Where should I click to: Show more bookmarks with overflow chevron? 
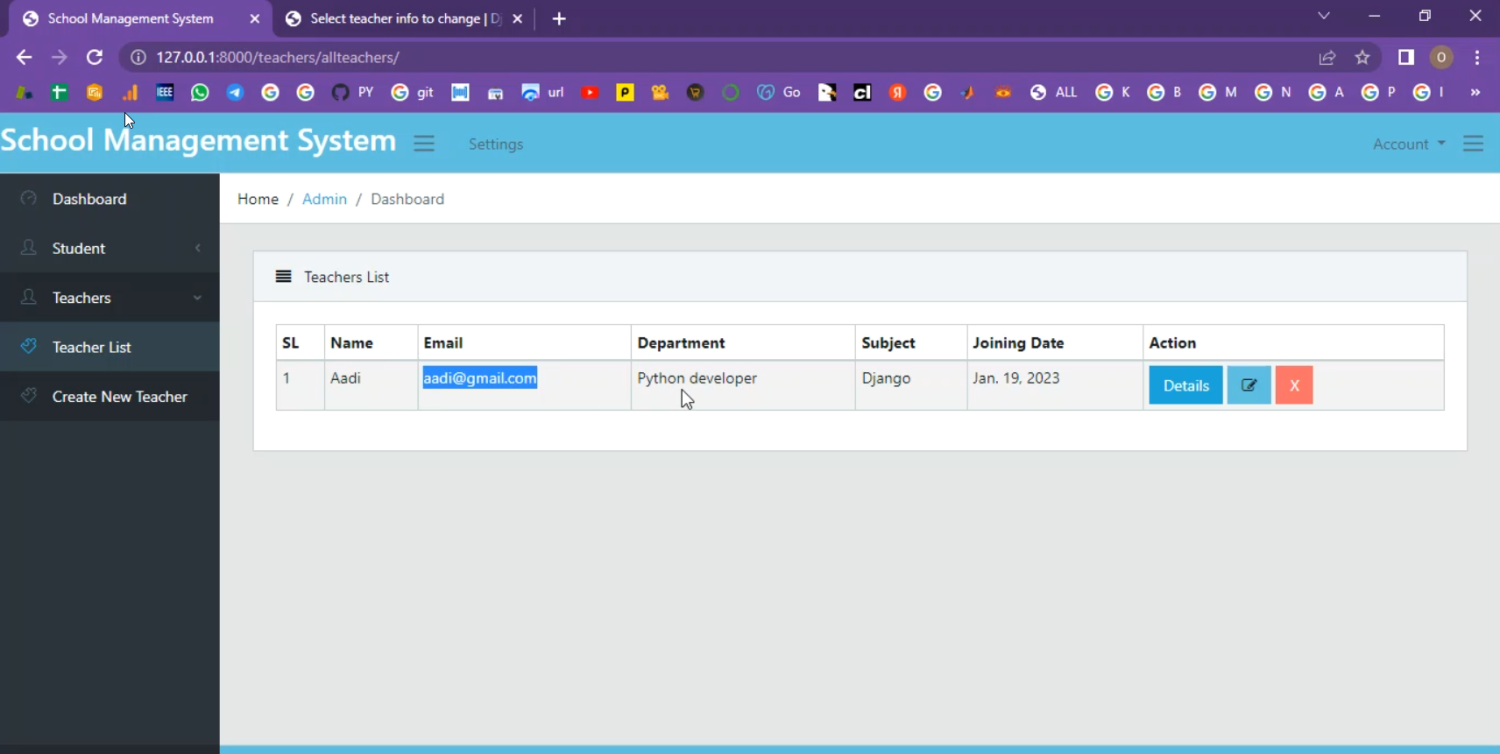tap(1474, 92)
